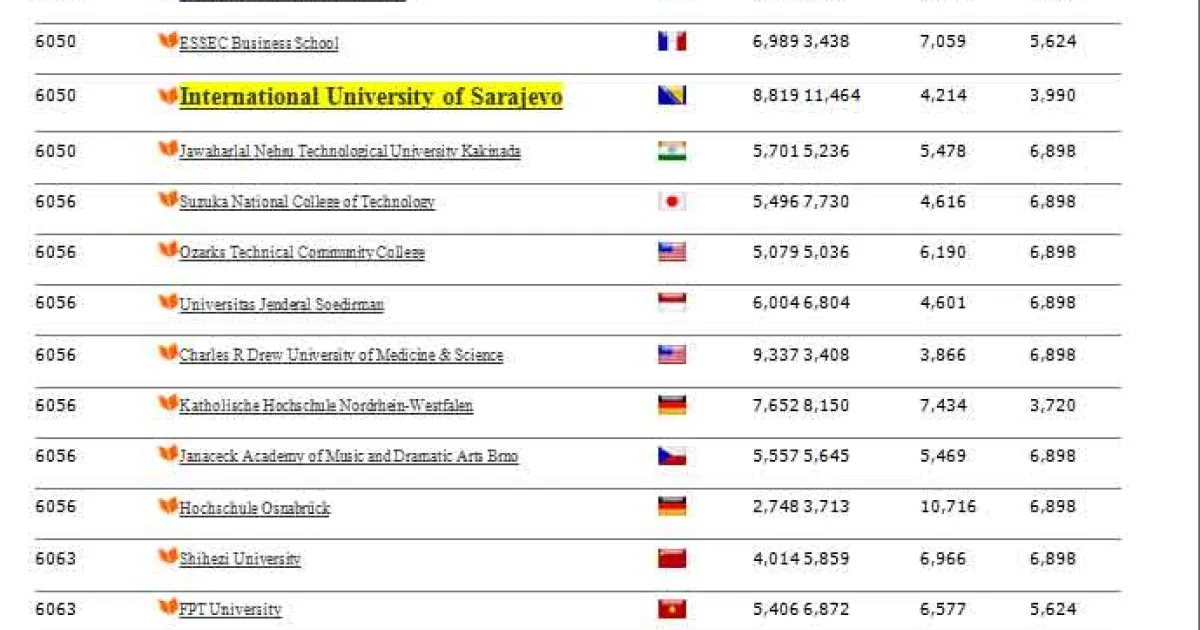Click the orange logo icon beside Shihezi University
Screen dimensions: 1200x630
[170, 556]
